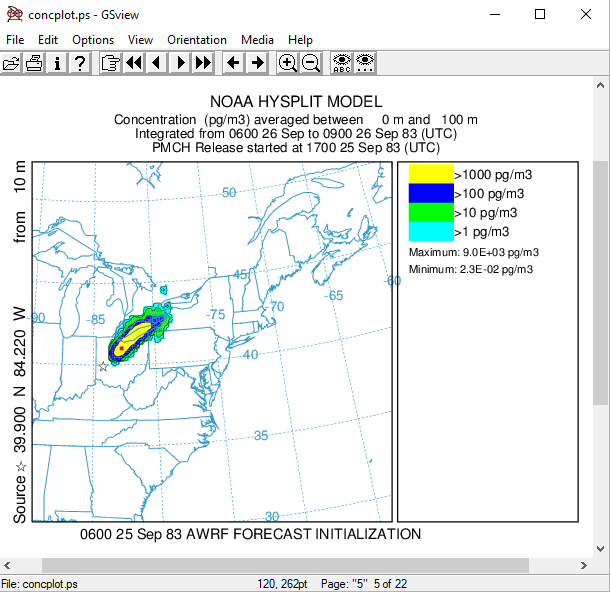Click 'AWRF FORECAST INITIALIZATION' footer text

pyautogui.click(x=303, y=534)
